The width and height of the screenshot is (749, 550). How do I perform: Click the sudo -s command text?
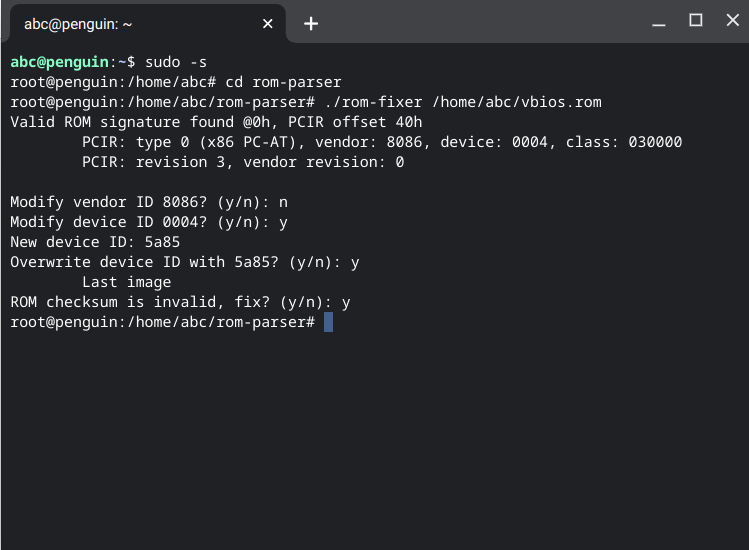click(176, 62)
